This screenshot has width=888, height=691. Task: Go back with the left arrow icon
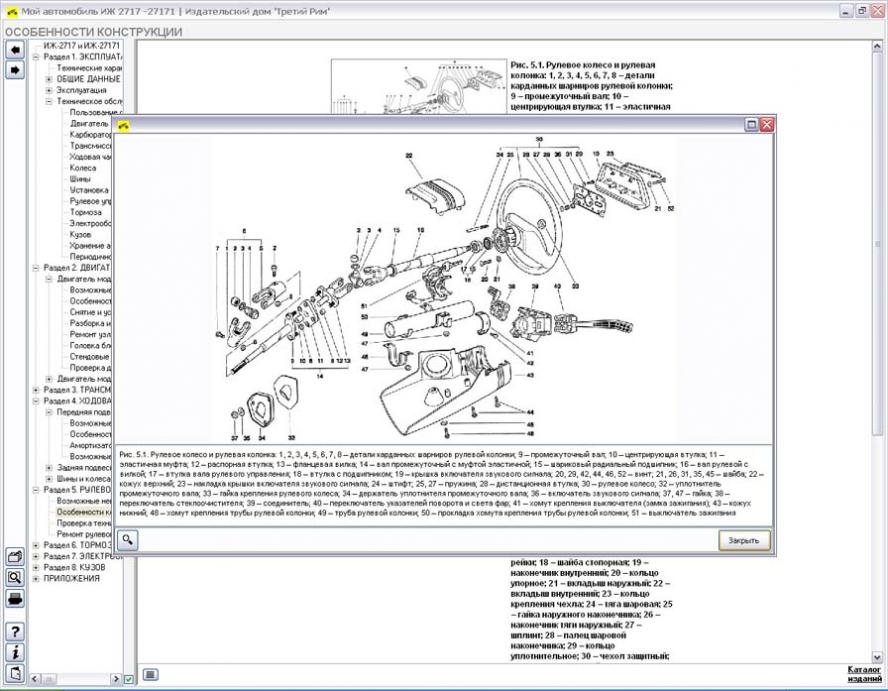pyautogui.click(x=15, y=50)
